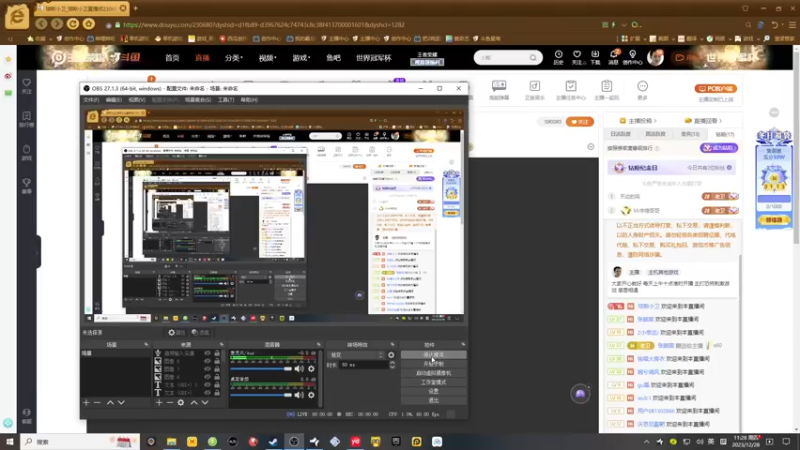
Task: Open 更多 more-options ellipsis icon
Action: 642,90
